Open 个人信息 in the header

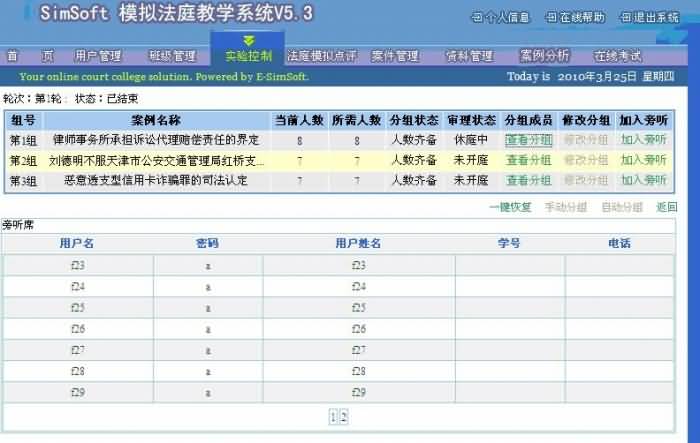coord(505,17)
